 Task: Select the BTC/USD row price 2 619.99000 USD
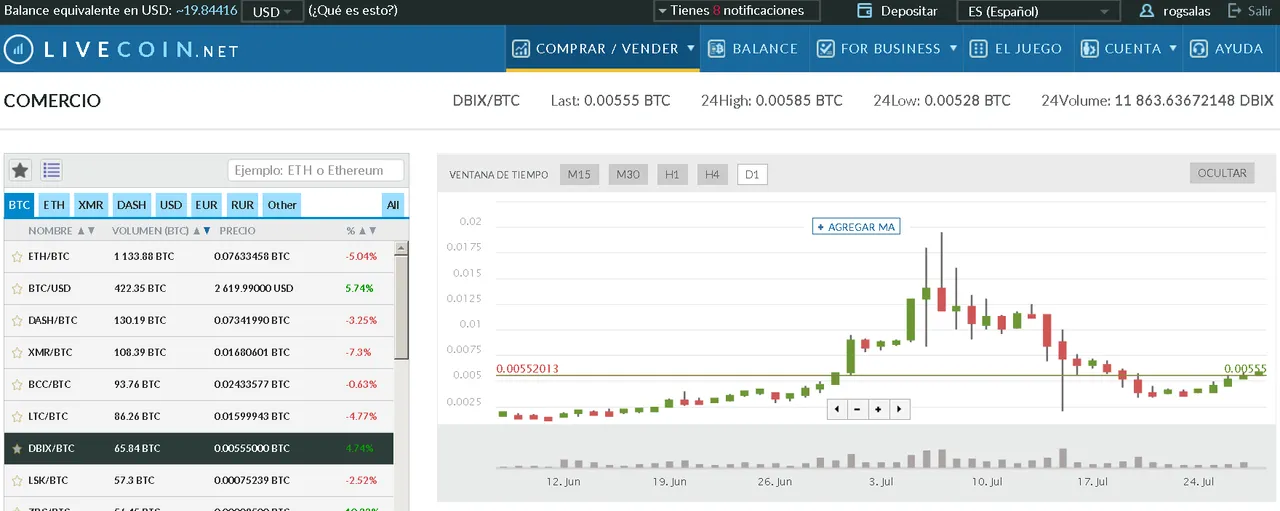point(252,289)
